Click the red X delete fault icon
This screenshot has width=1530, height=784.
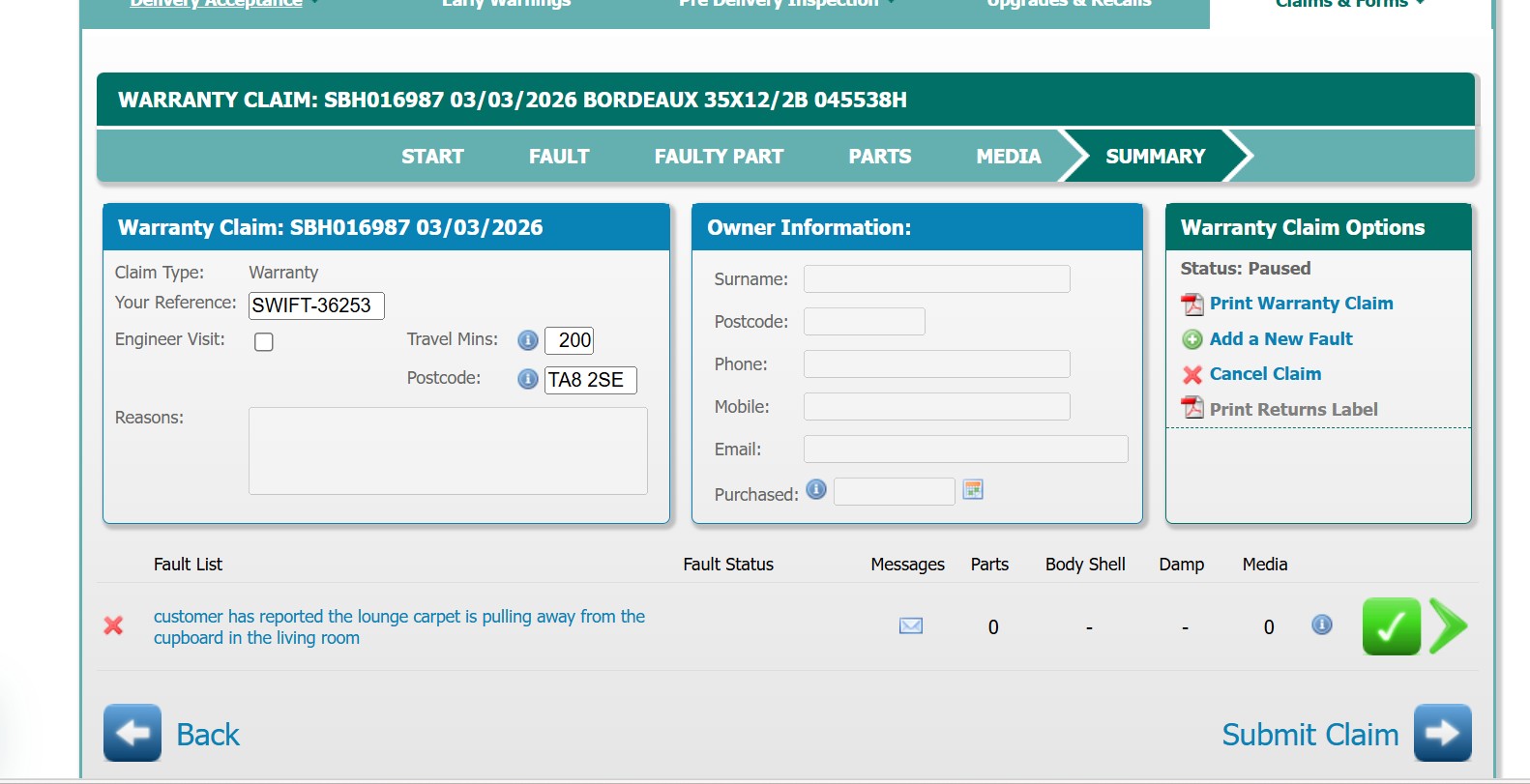113,625
